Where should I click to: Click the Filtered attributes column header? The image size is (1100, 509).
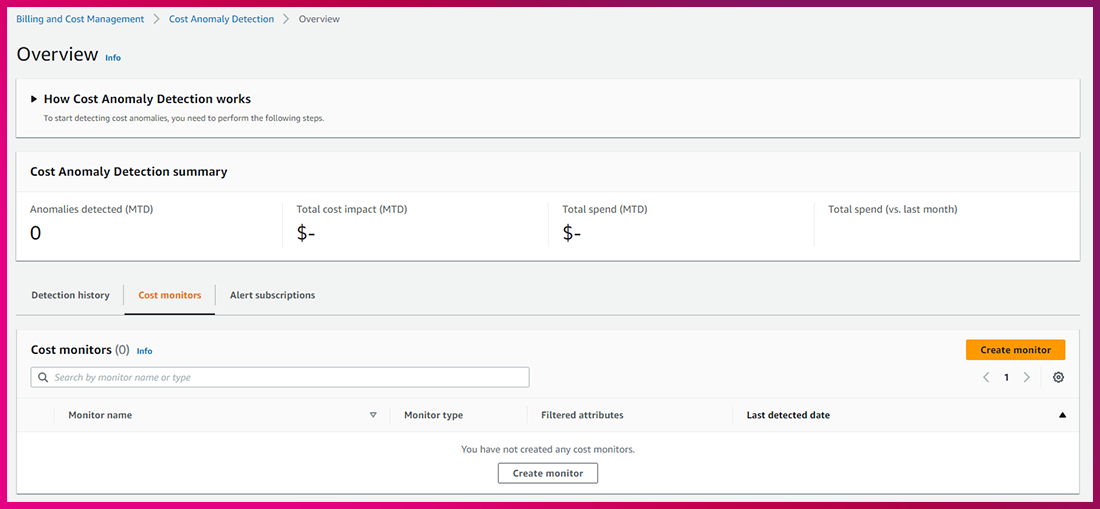click(582, 415)
